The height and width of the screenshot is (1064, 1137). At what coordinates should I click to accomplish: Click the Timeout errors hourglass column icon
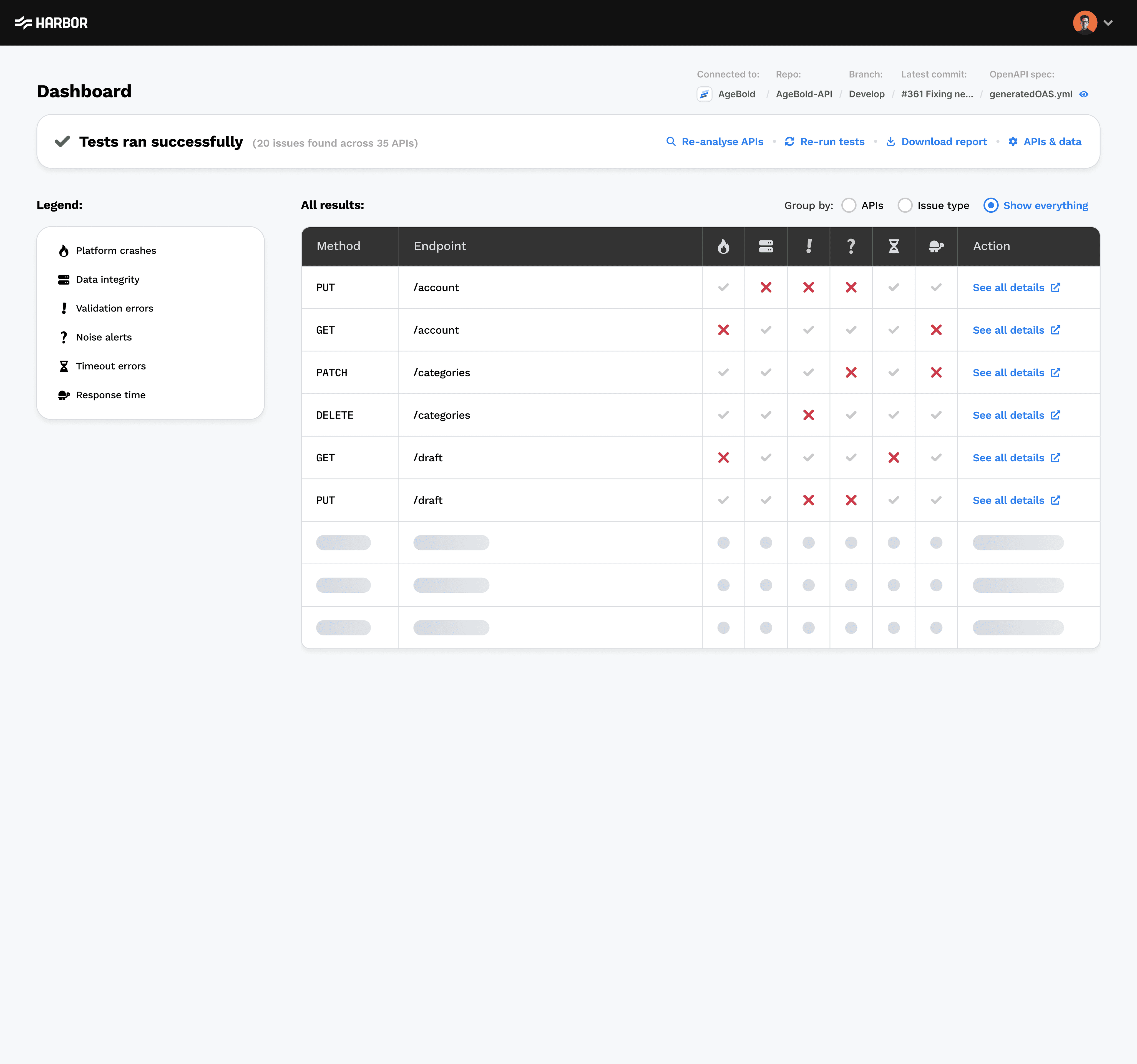(894, 246)
